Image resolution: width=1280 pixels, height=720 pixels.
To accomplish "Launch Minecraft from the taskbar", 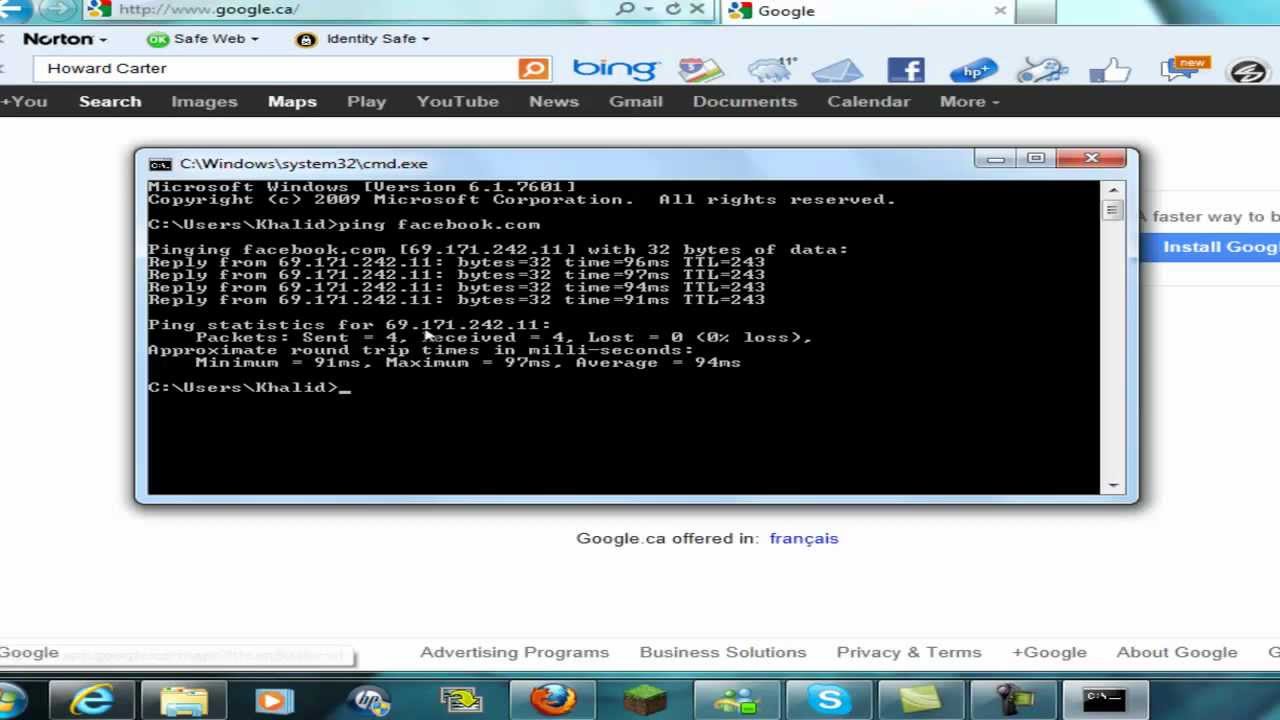I will point(645,699).
